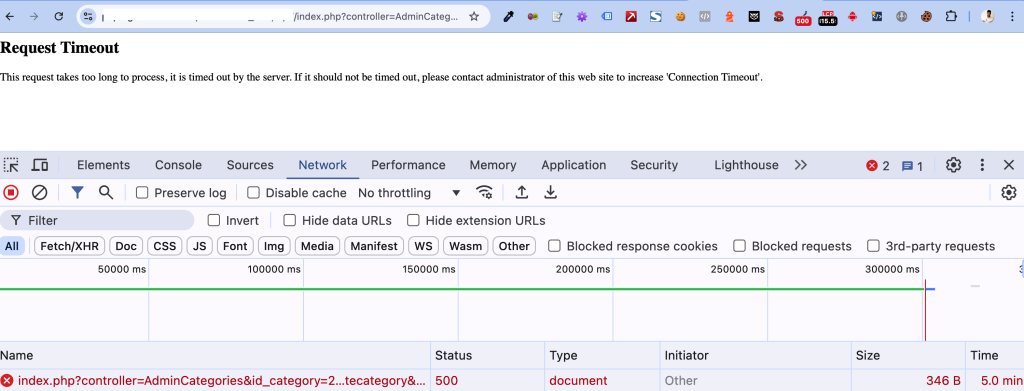Open DevTools three-dot customize menu
This screenshot has width=1024, height=391.
[x=982, y=165]
